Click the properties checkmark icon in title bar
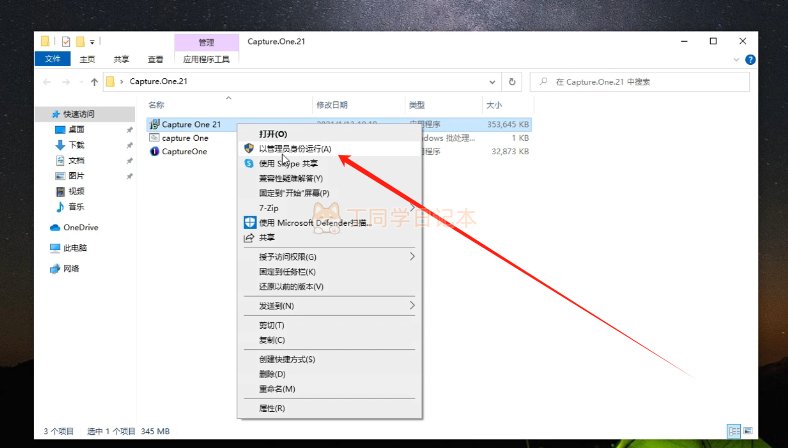 [x=66, y=42]
